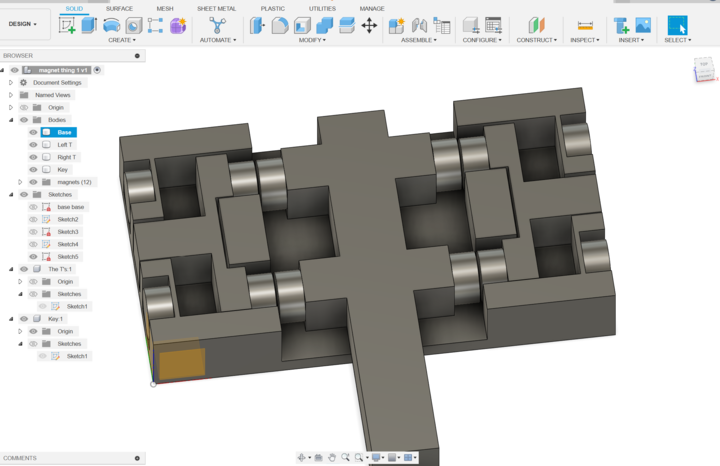720x466 pixels.
Task: Click the Fillet tool in Modify
Action: click(x=280, y=25)
